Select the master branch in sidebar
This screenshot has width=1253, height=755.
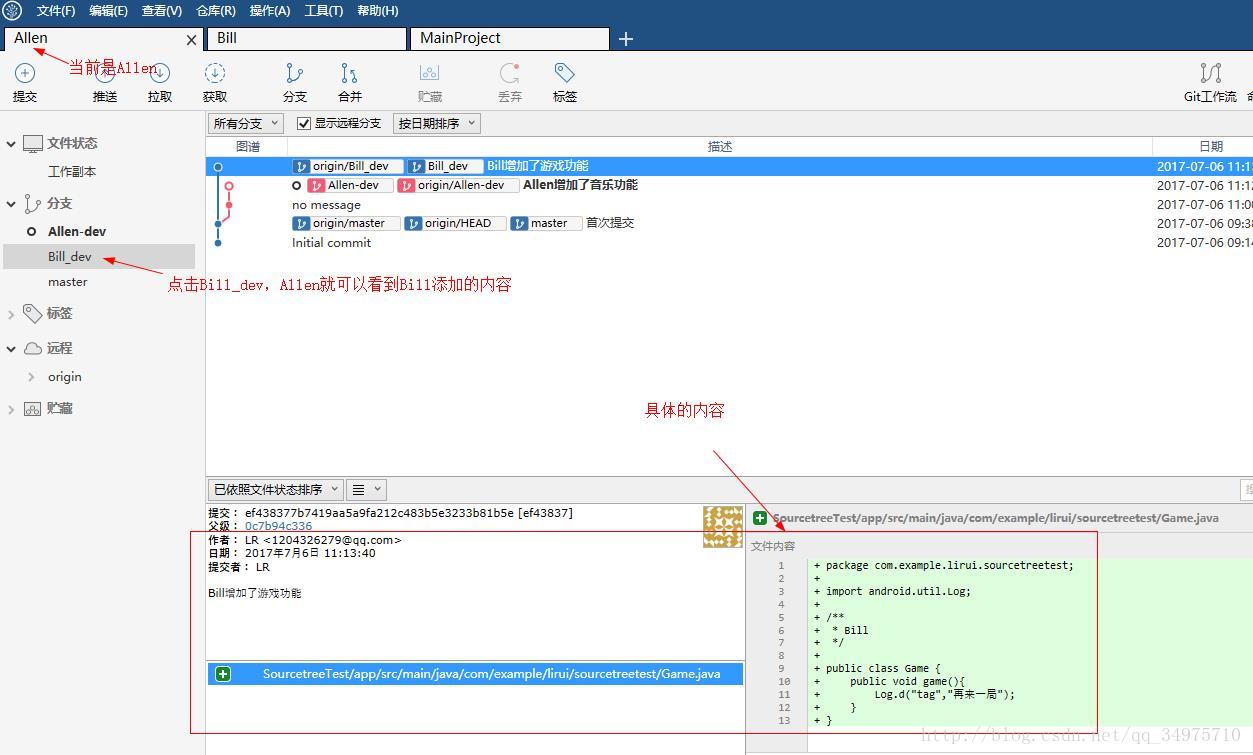(68, 282)
